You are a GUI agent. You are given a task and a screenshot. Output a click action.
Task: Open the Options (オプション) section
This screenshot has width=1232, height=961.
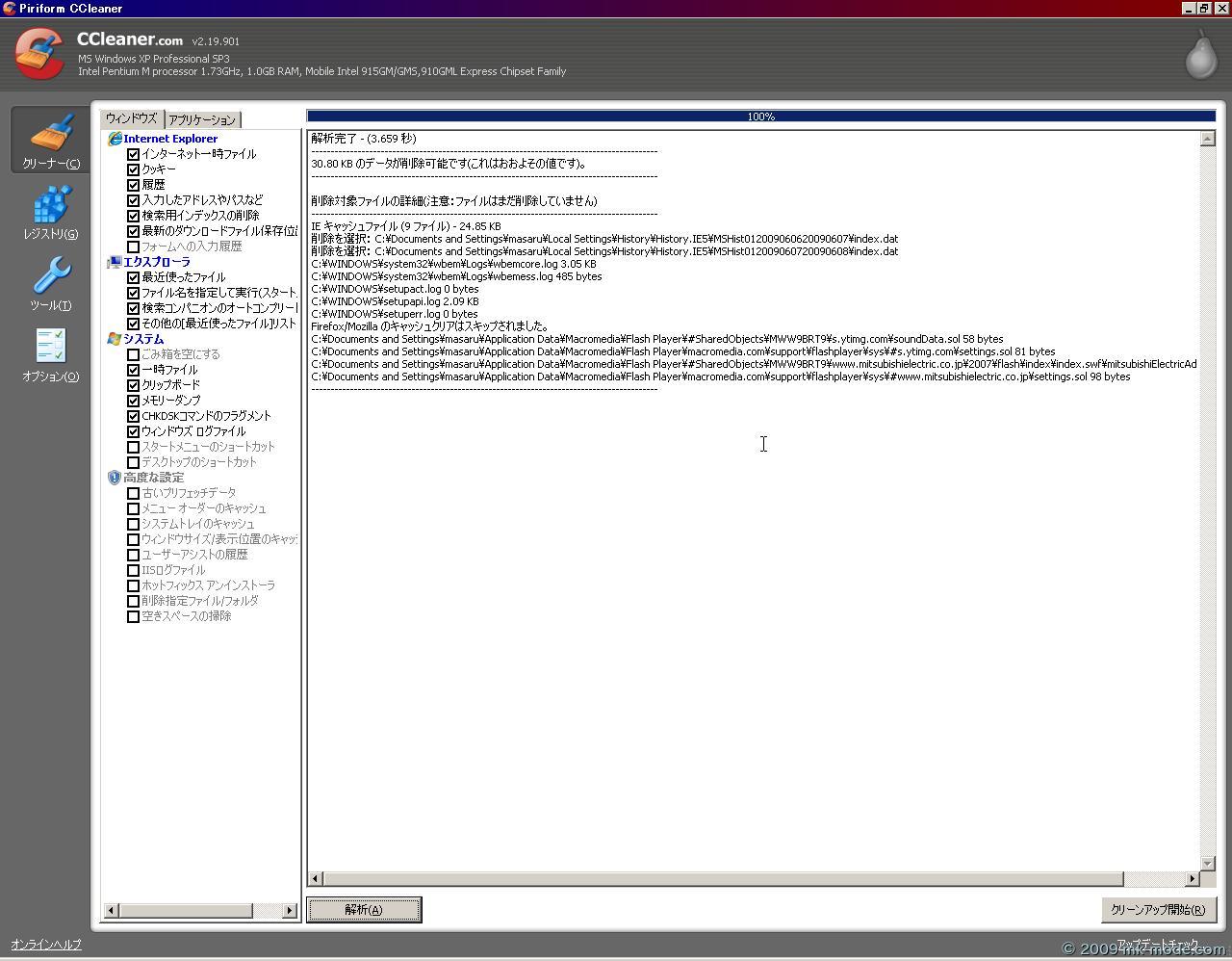click(x=50, y=353)
